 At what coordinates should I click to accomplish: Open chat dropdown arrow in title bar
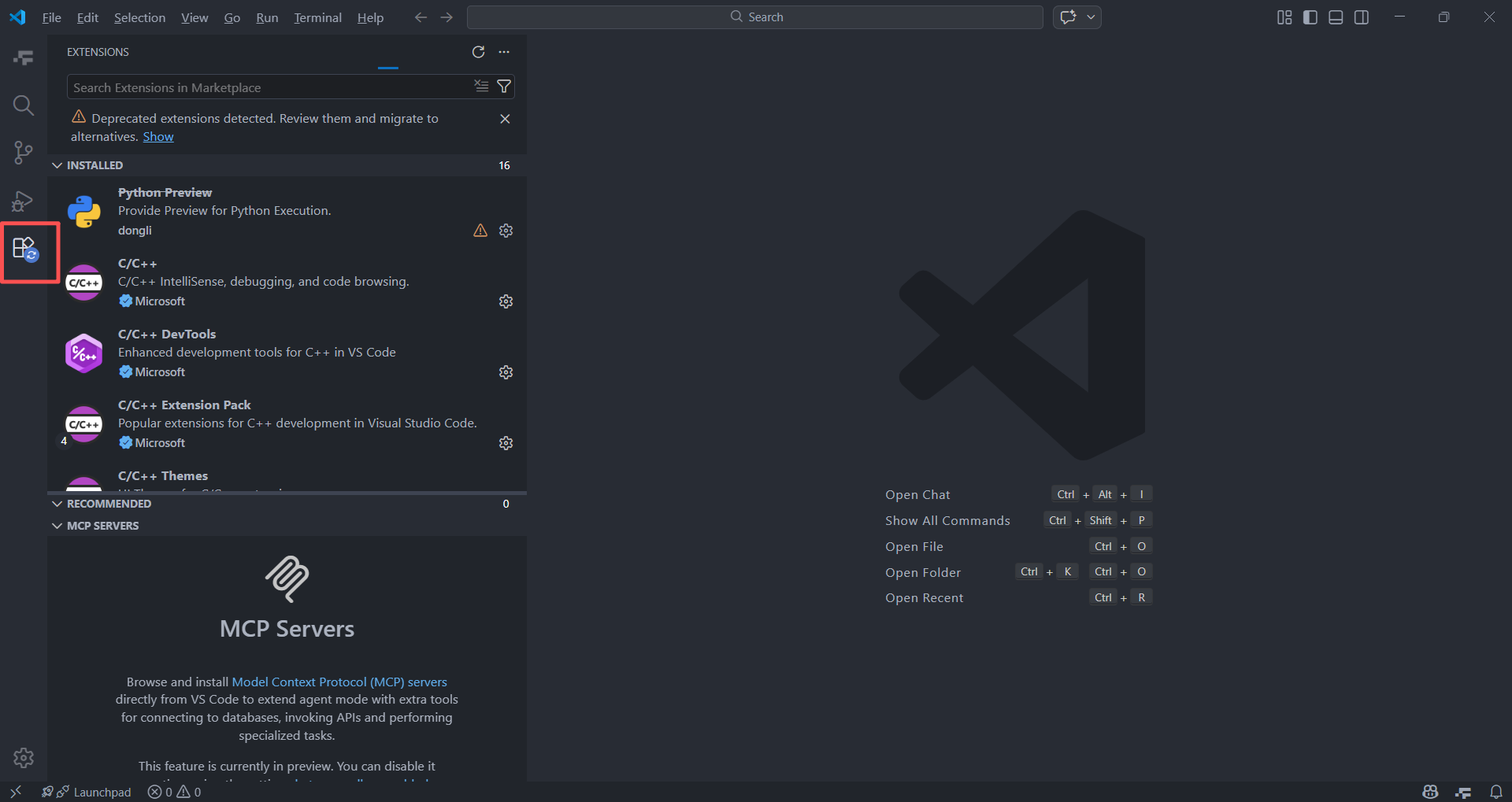[1091, 17]
